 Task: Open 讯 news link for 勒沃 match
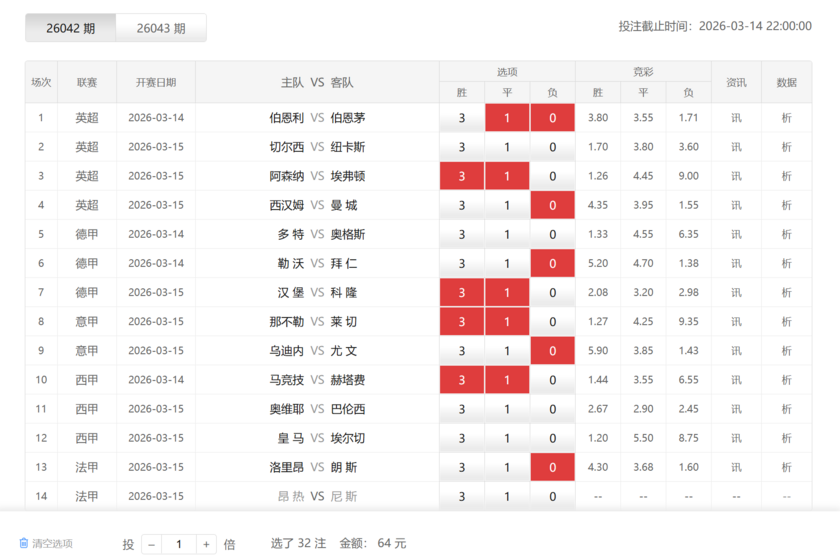(x=736, y=263)
